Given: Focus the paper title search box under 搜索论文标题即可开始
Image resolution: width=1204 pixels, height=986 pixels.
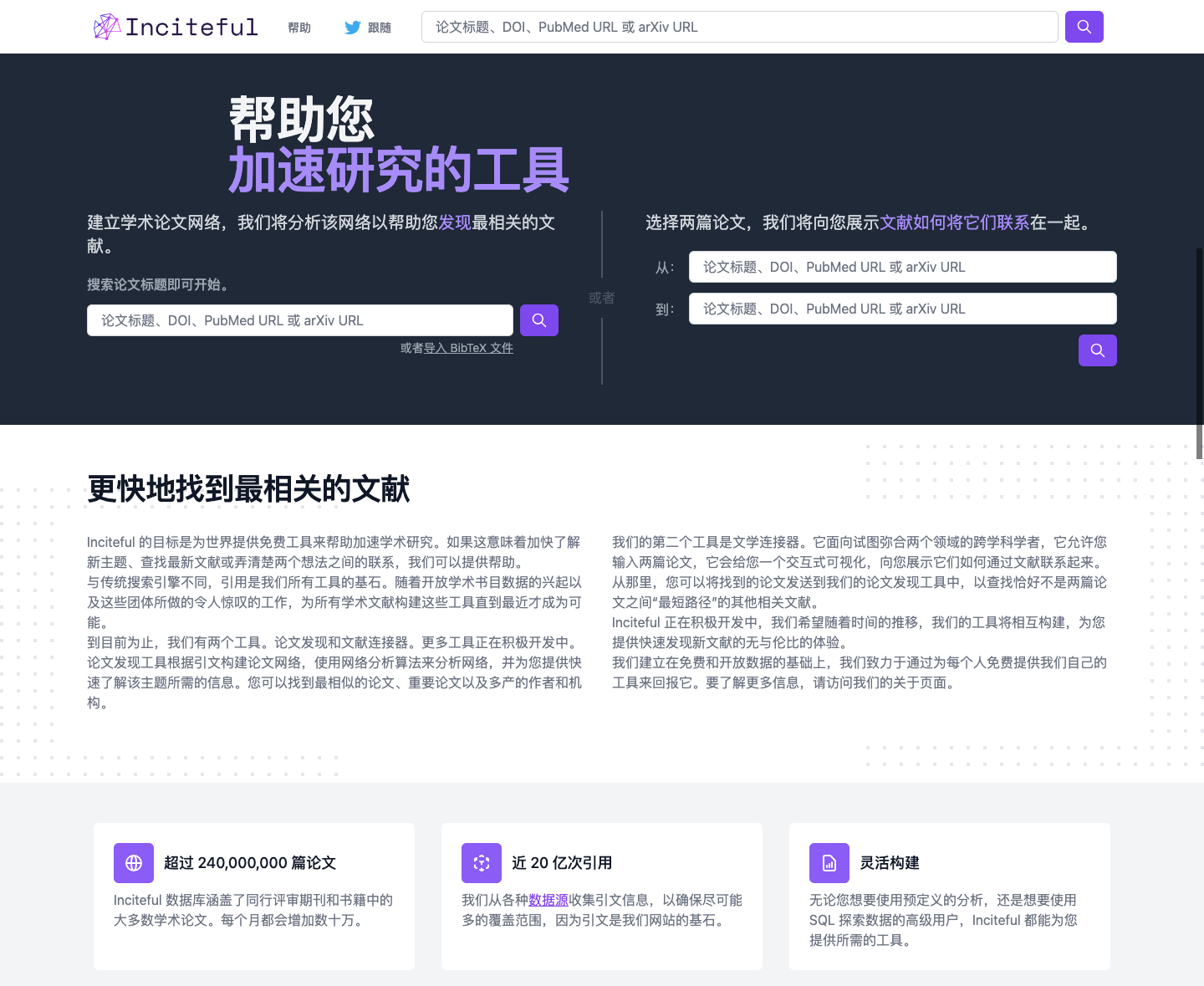Looking at the screenshot, I should pos(300,320).
